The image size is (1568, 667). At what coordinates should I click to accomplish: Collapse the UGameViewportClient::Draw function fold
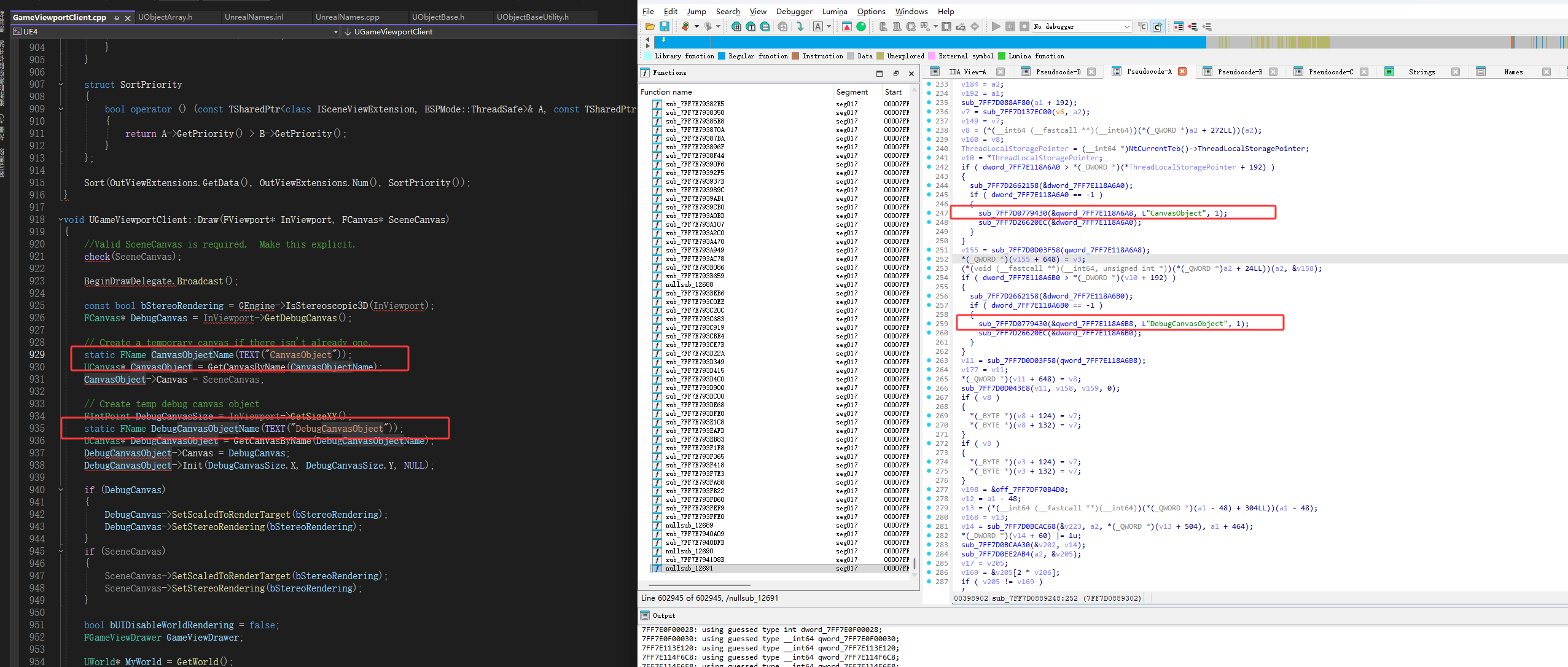[61, 220]
